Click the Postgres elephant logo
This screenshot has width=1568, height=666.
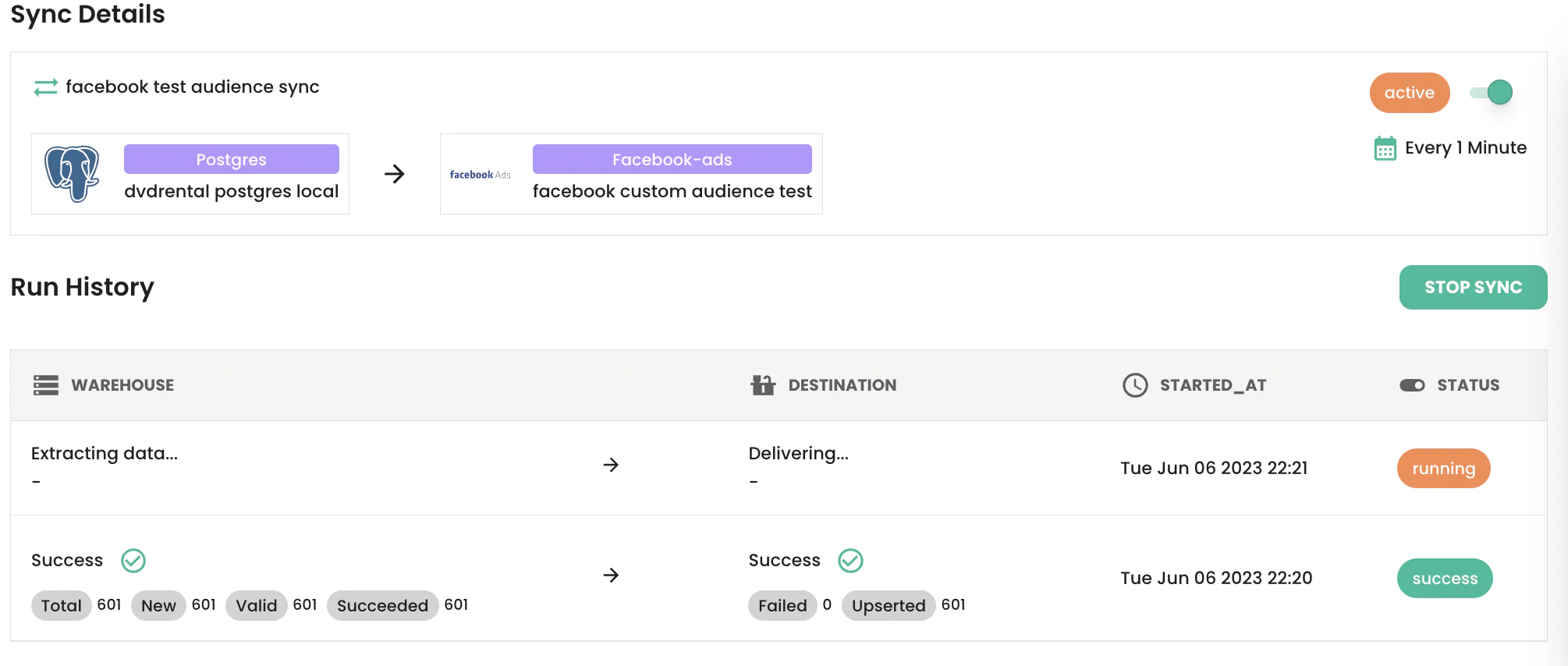[72, 173]
